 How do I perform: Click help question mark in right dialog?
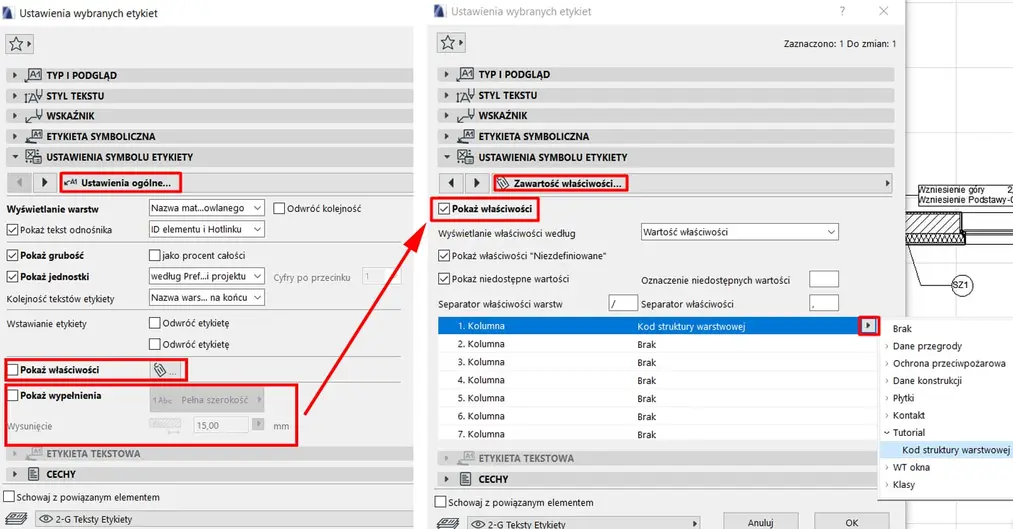pos(842,11)
